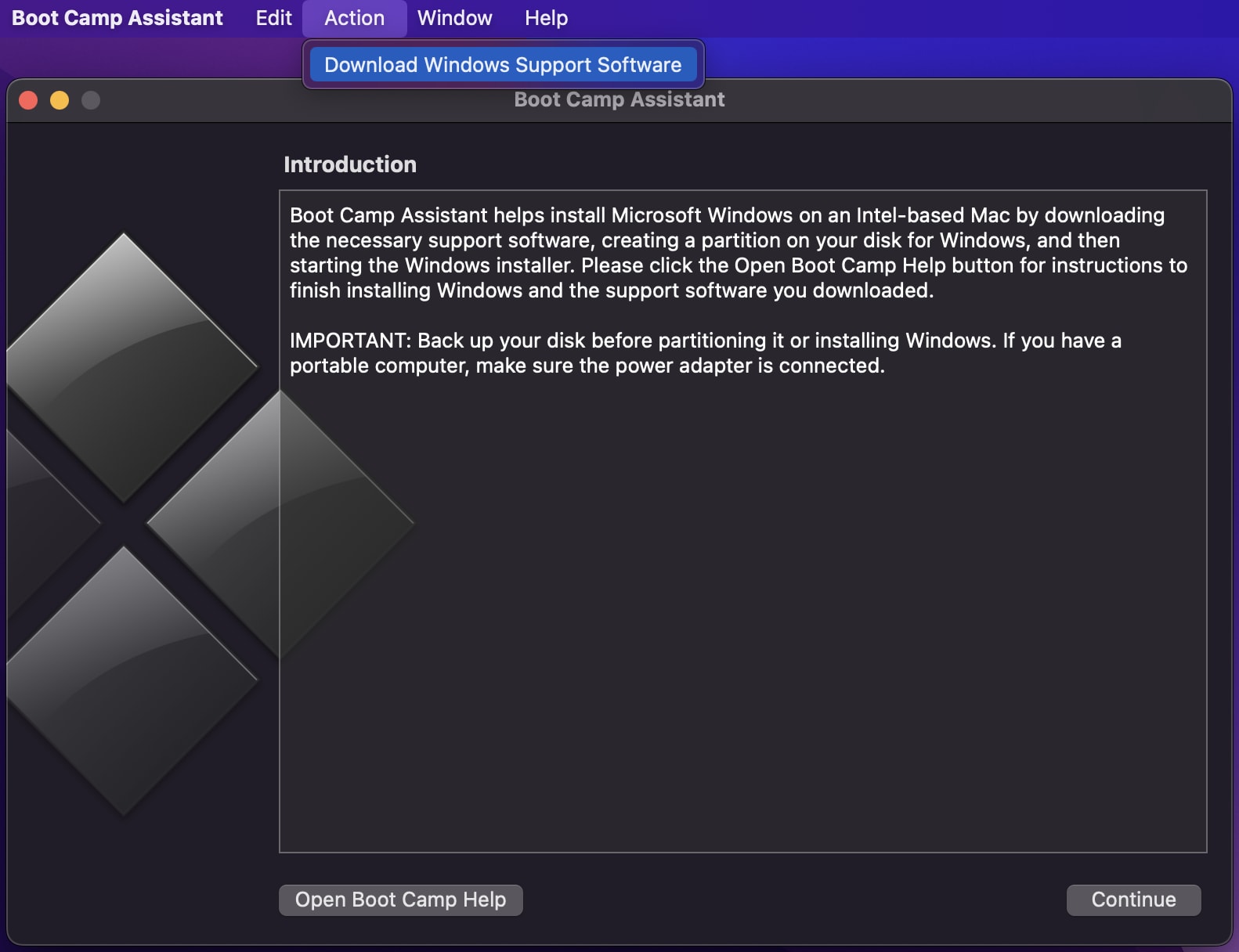Click the Boot Camp diamond logo graphic

(210, 523)
